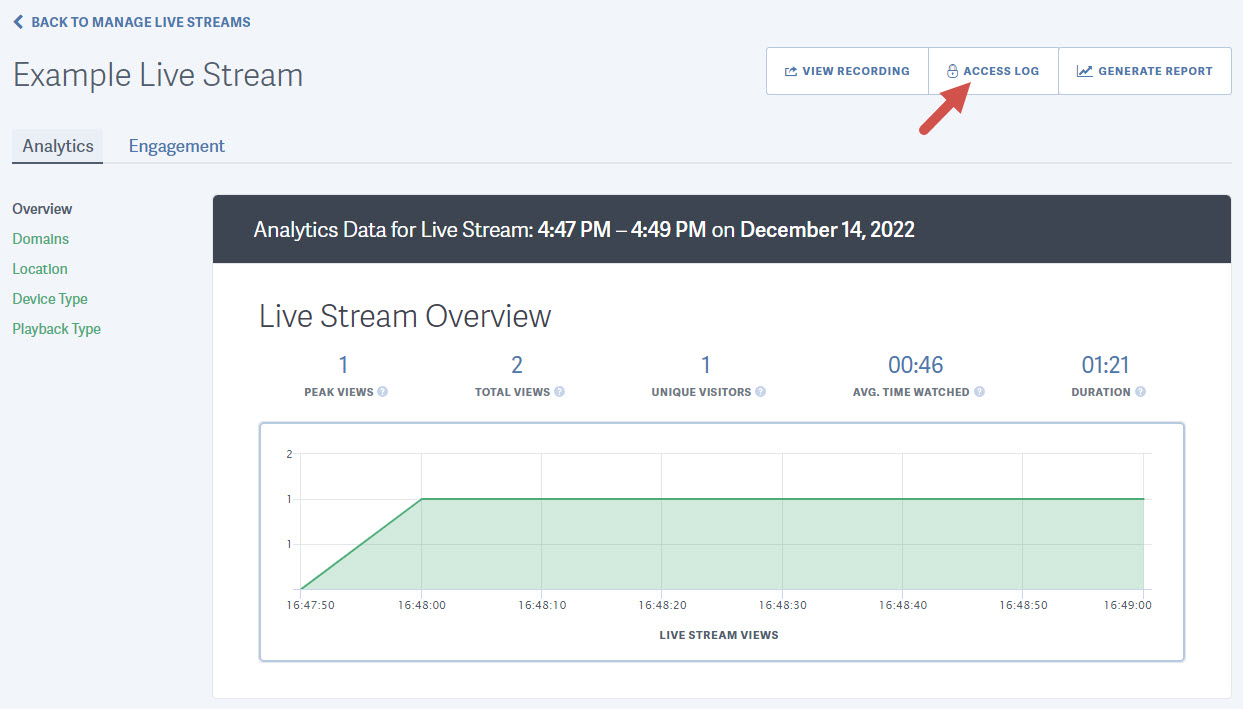The width and height of the screenshot is (1243, 709).
Task: Click the View Recording button
Action: [x=847, y=70]
